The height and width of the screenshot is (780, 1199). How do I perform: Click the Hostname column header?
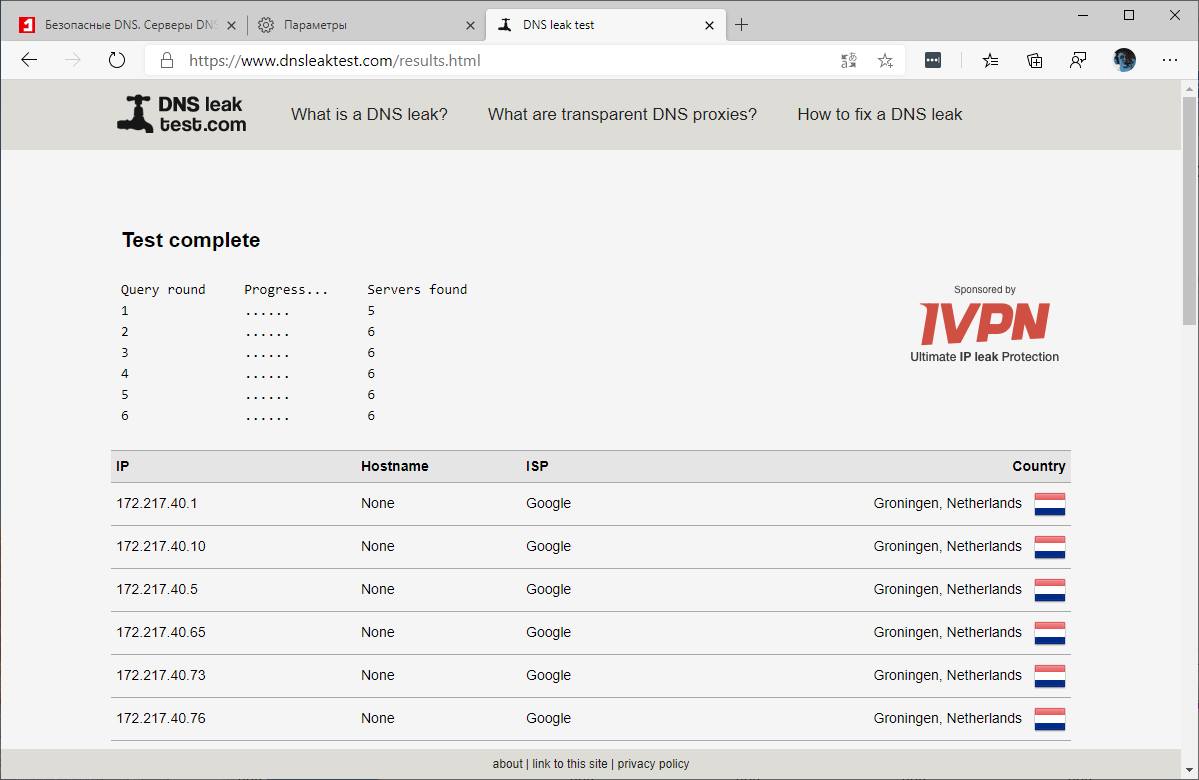(395, 466)
